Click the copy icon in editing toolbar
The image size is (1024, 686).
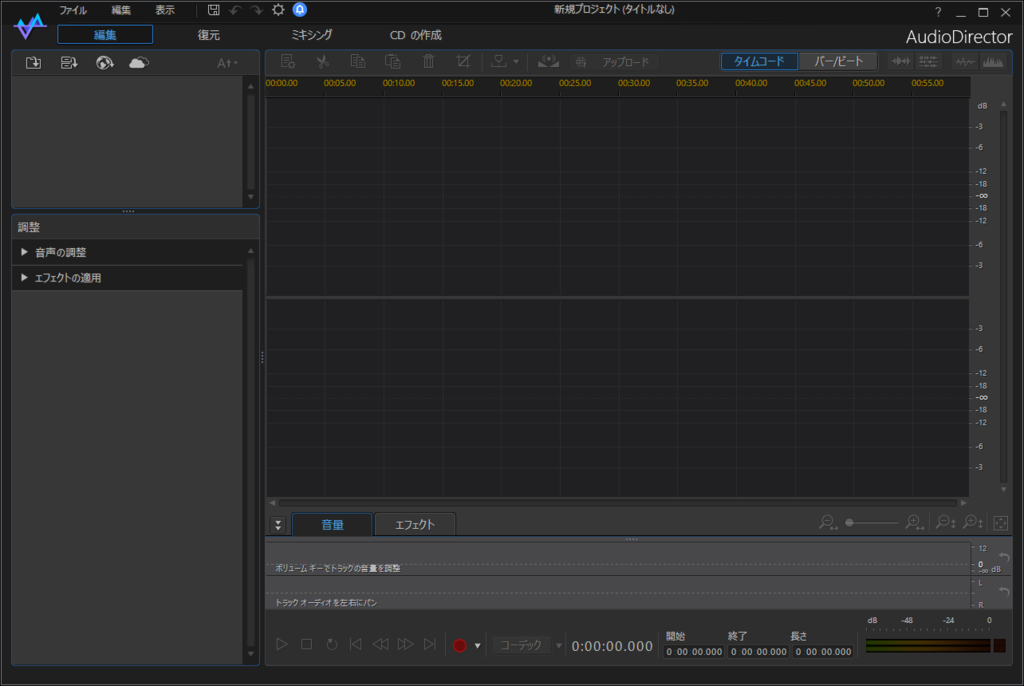coord(358,61)
